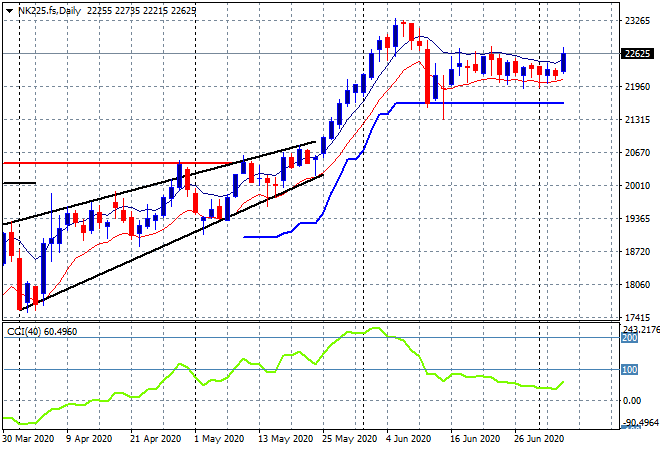Viewport: 660px width, 450px height.
Task: Click the 20010 price axis label
Action: coord(637,186)
